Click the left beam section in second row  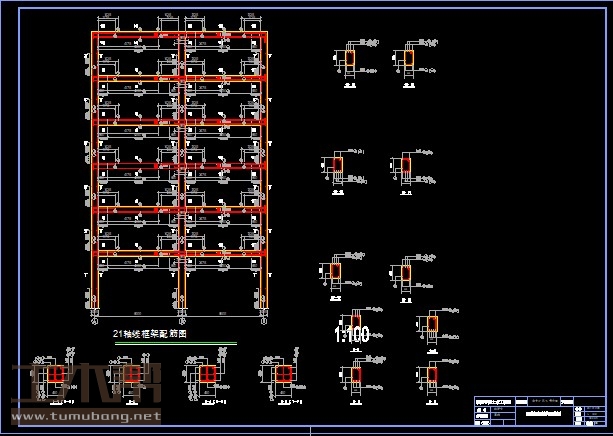tap(338, 165)
